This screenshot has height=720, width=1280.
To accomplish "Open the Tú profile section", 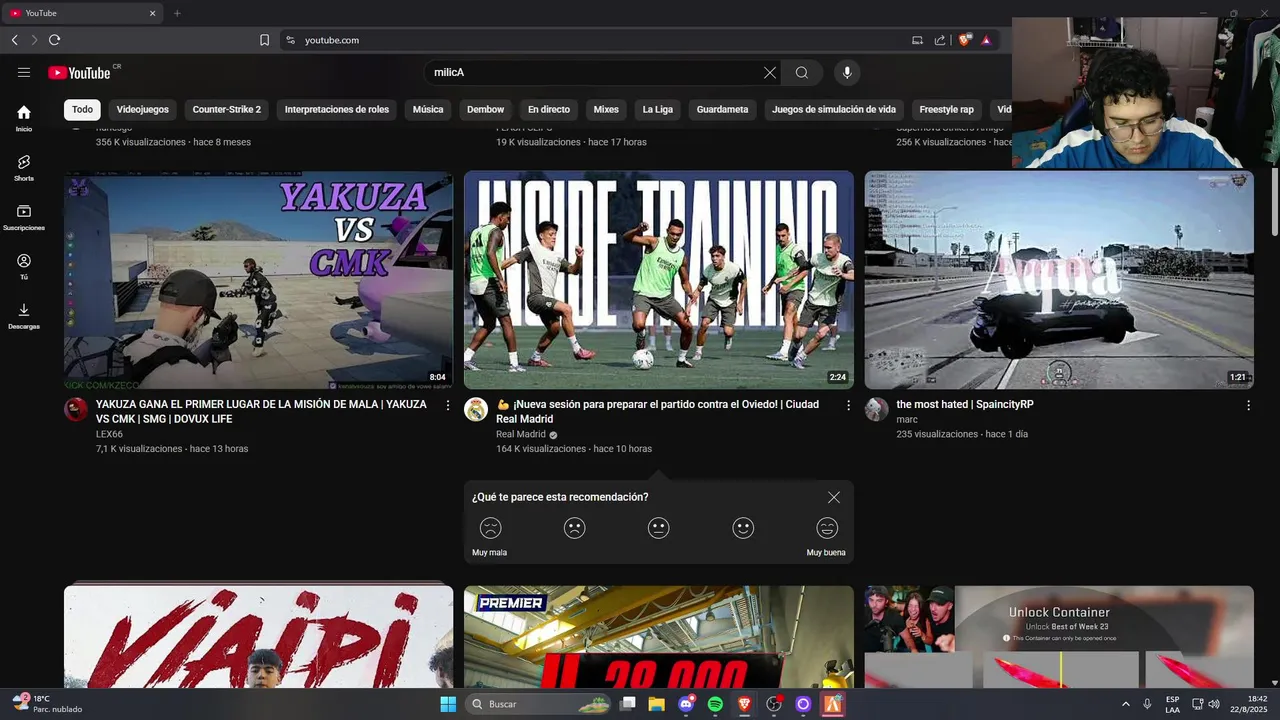I will tap(24, 266).
